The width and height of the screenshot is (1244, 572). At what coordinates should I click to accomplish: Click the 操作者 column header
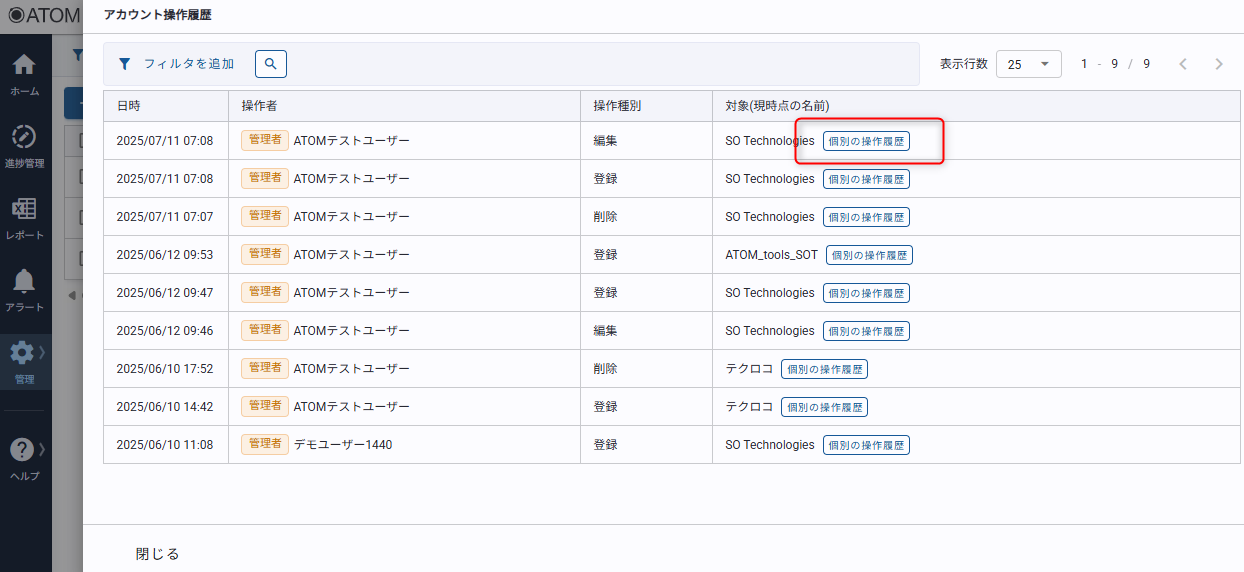click(x=259, y=106)
